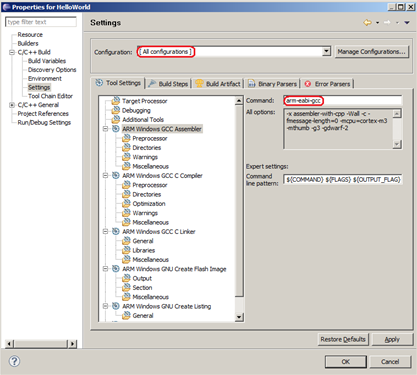Screen dimensions: 417x375
Task: Click the Command line pattern field
Action: click(343, 179)
